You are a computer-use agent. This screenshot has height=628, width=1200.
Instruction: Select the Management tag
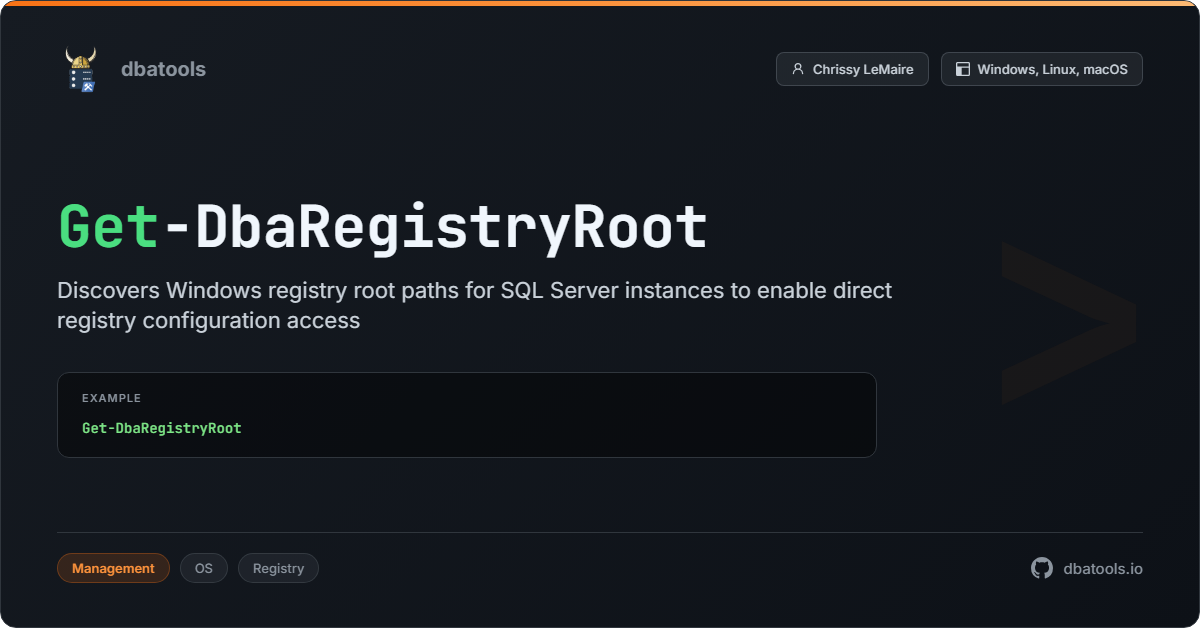pyautogui.click(x=114, y=568)
